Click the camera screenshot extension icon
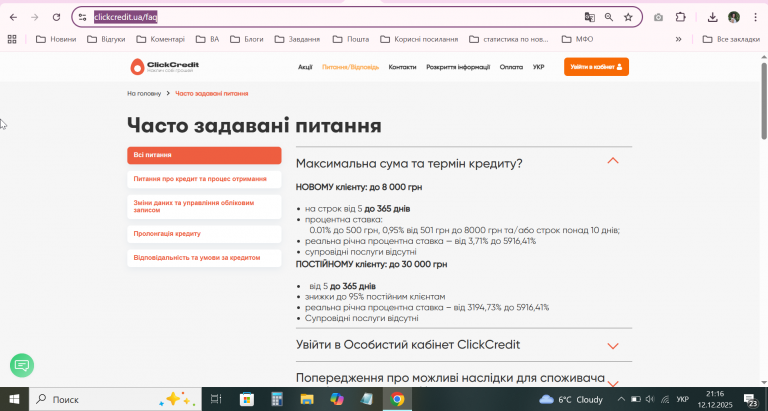768x411 pixels. pyautogui.click(x=658, y=17)
